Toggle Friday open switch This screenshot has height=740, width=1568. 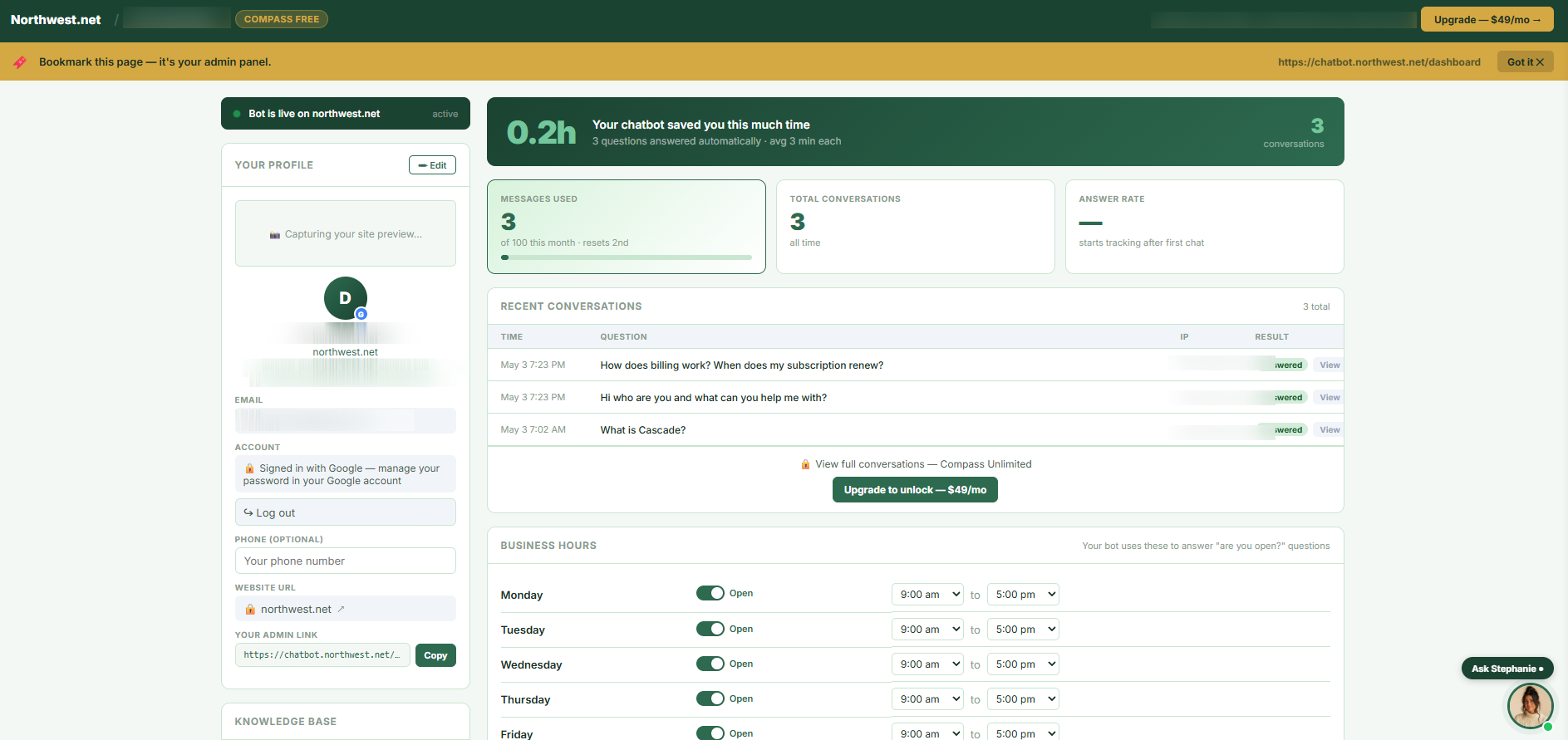[710, 733]
